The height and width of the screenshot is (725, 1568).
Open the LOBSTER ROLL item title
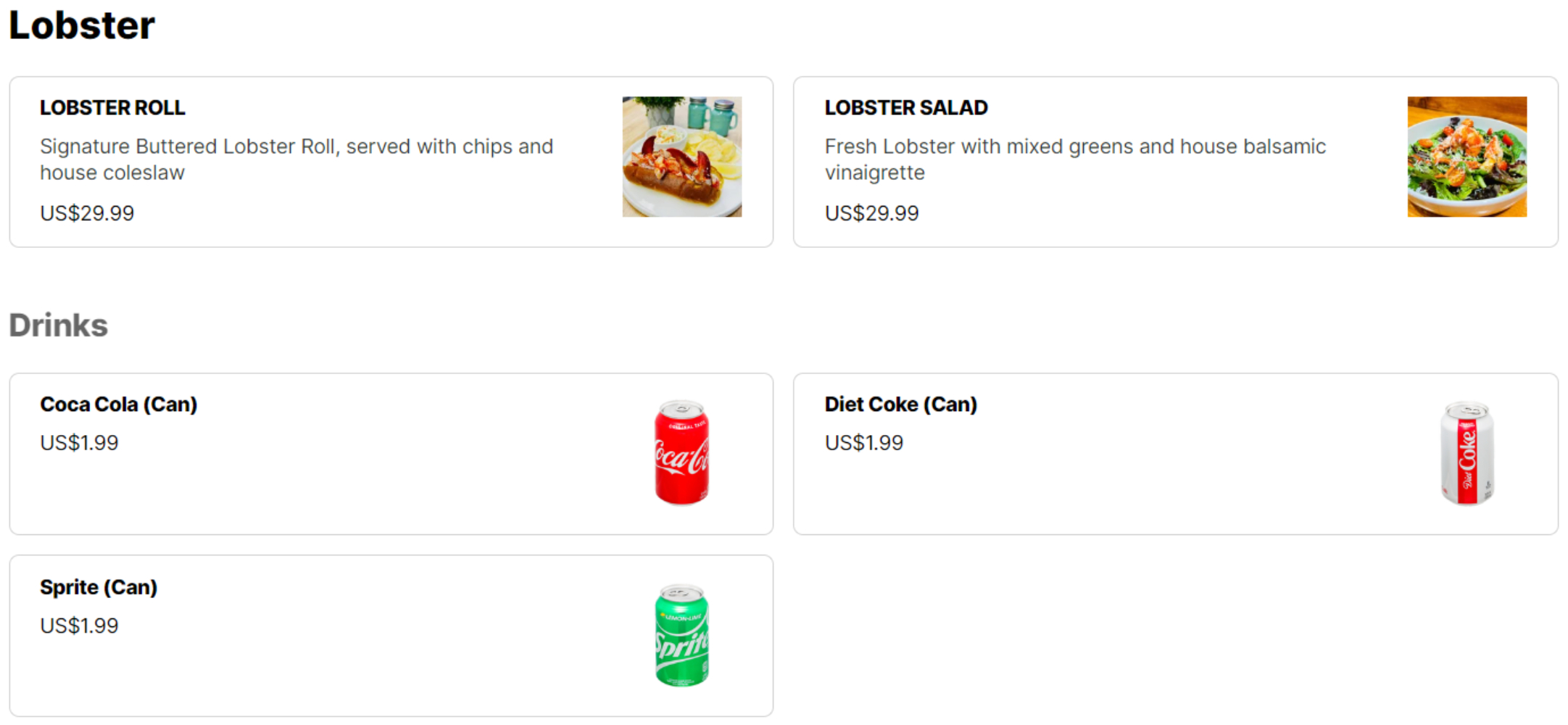(112, 107)
